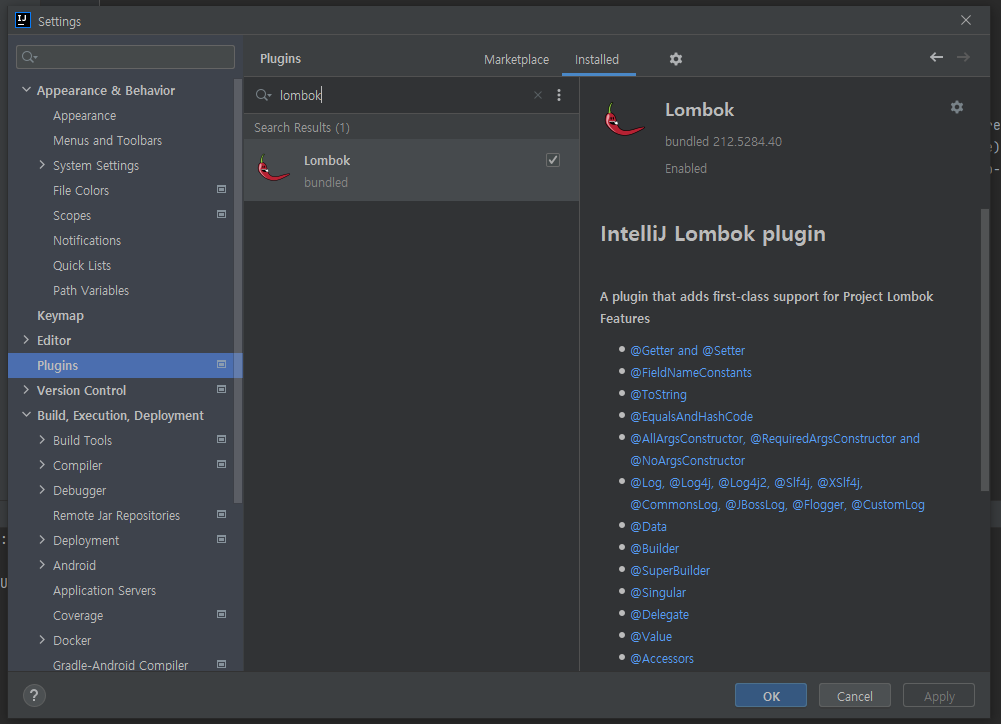
Task: Click the Apply button
Action: coord(938,696)
